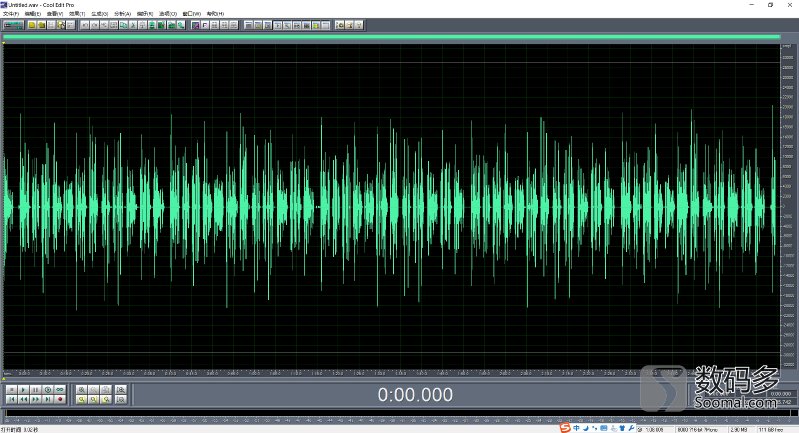Click the green display range bar above the waveform
Viewport: 799px width, 433px height.
(390, 37)
